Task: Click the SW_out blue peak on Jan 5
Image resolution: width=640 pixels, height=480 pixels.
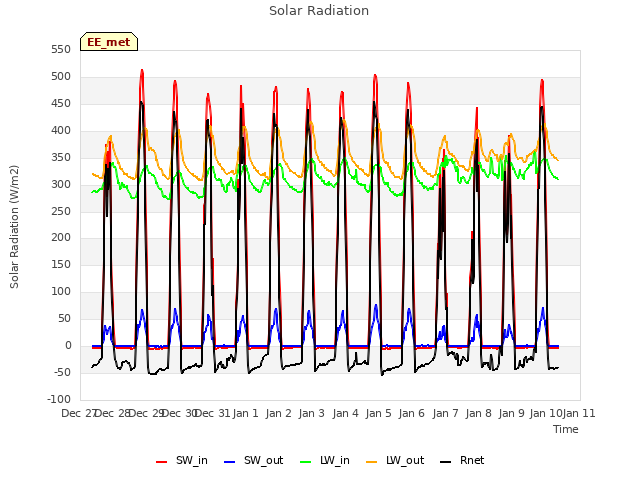Action: tap(376, 305)
